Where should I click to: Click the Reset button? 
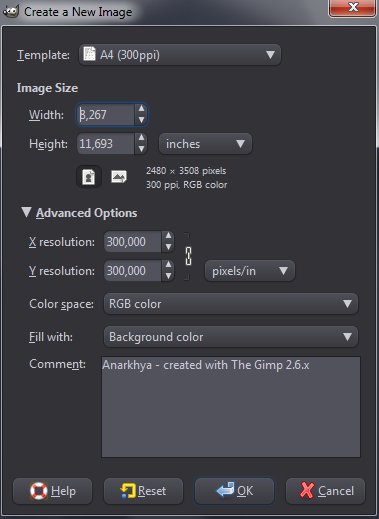[x=143, y=491]
